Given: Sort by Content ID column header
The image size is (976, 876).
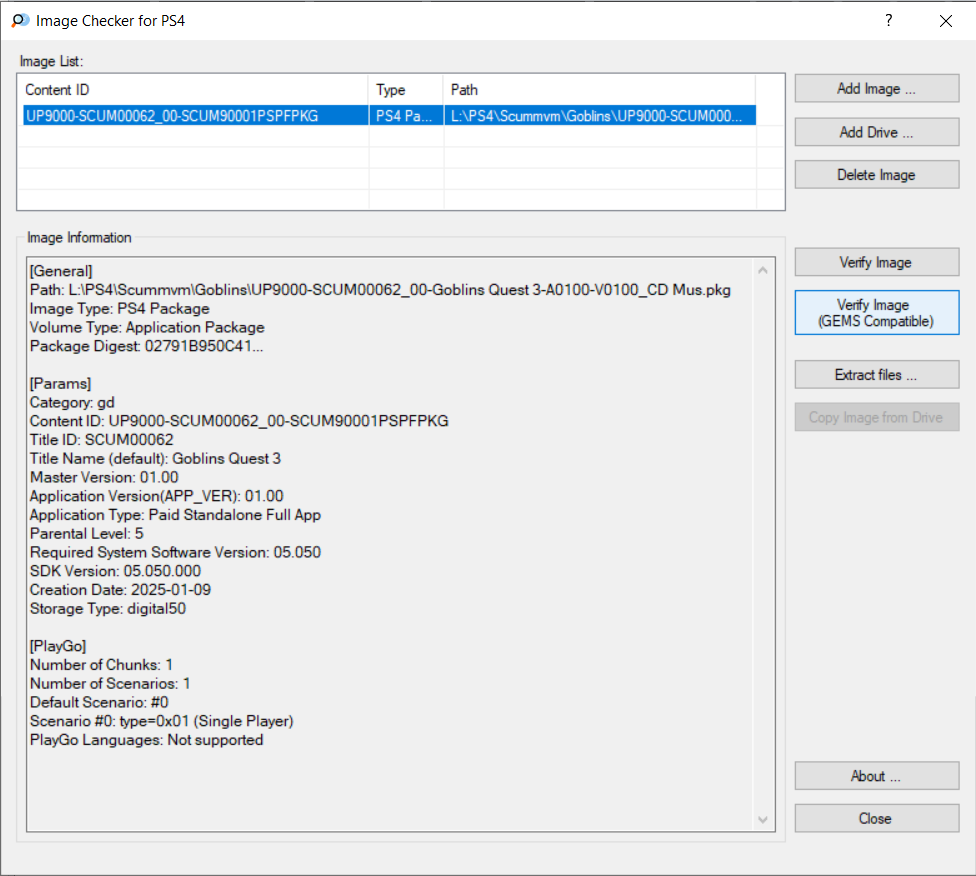Looking at the screenshot, I should (x=195, y=90).
